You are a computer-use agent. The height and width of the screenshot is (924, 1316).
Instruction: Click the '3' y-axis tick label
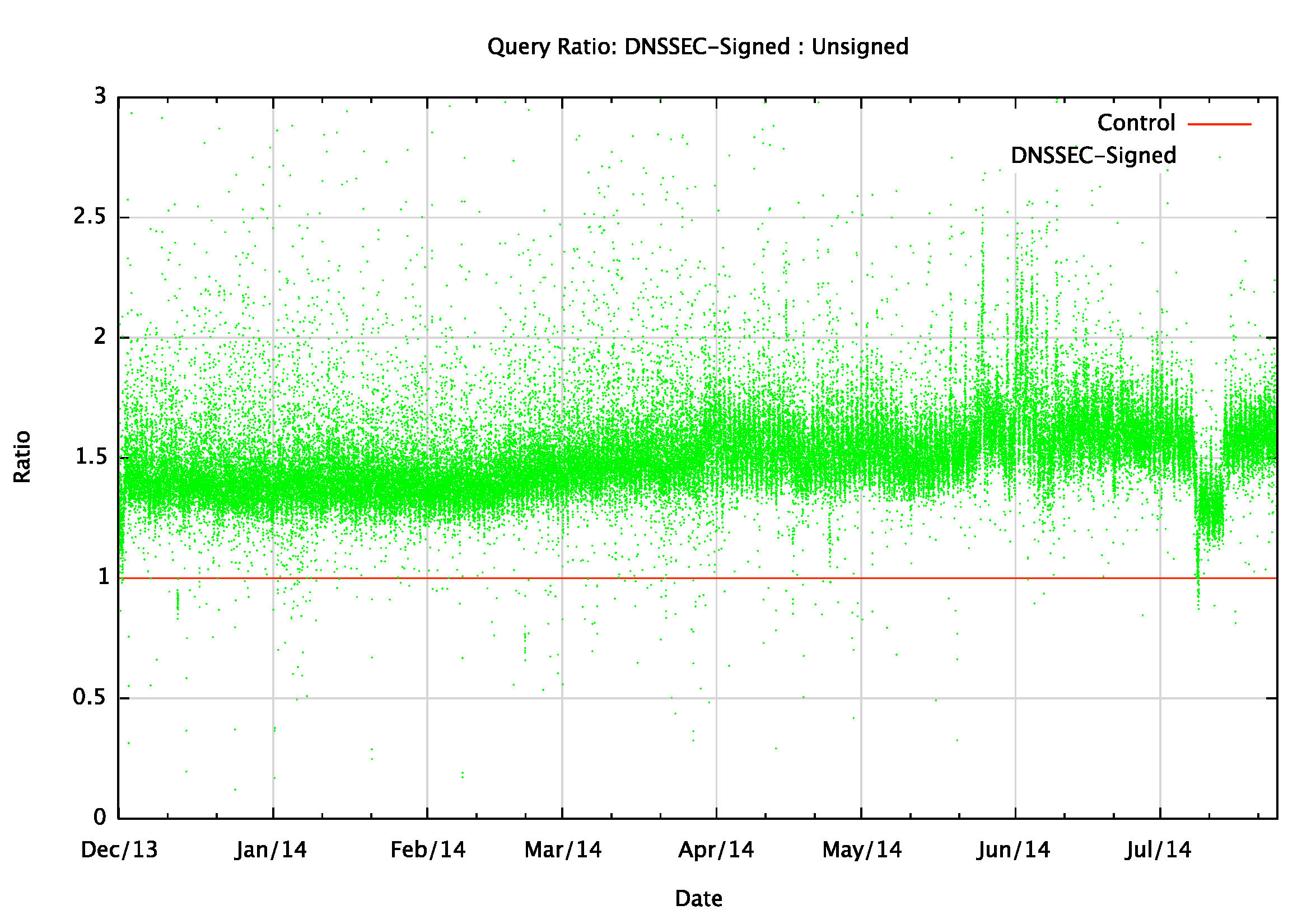100,96
